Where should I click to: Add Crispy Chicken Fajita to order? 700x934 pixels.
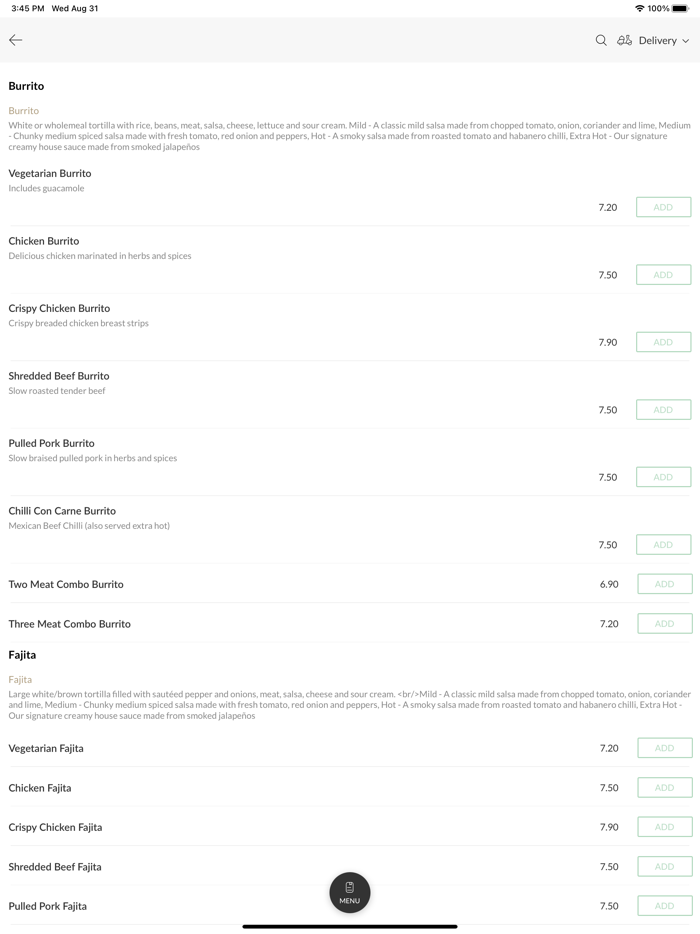tap(664, 827)
